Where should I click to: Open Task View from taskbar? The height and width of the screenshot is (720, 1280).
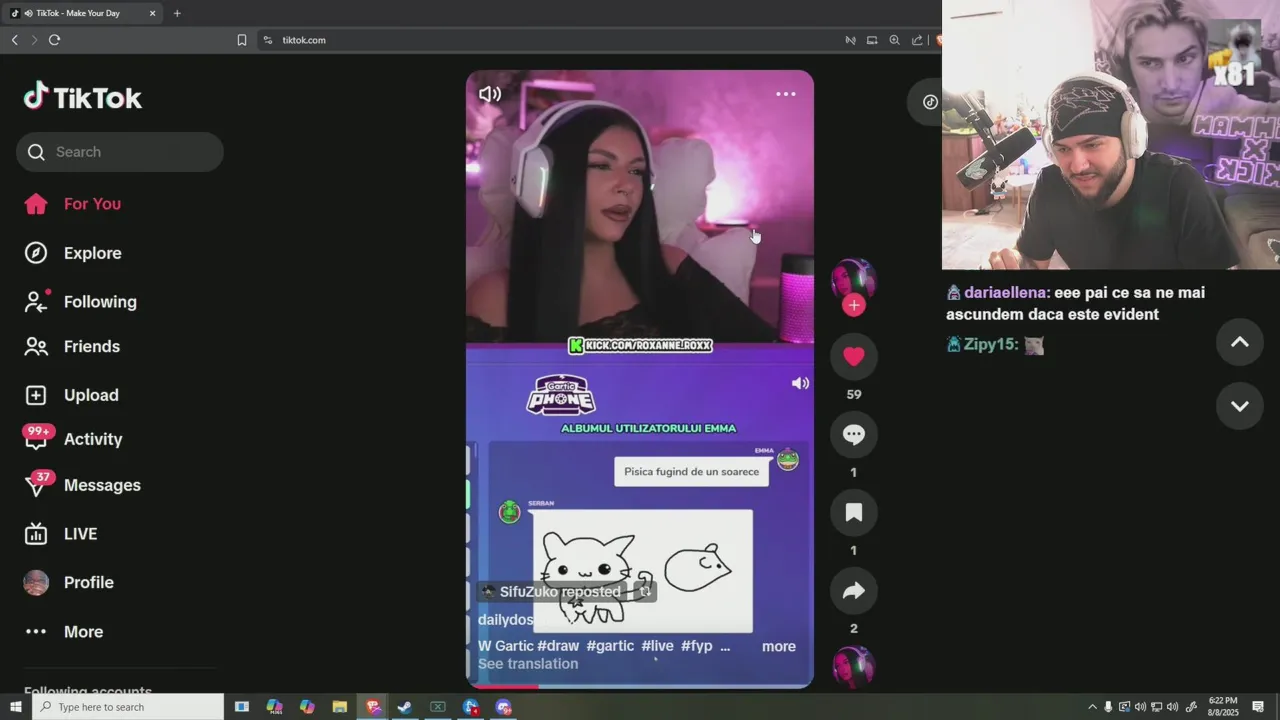click(242, 707)
